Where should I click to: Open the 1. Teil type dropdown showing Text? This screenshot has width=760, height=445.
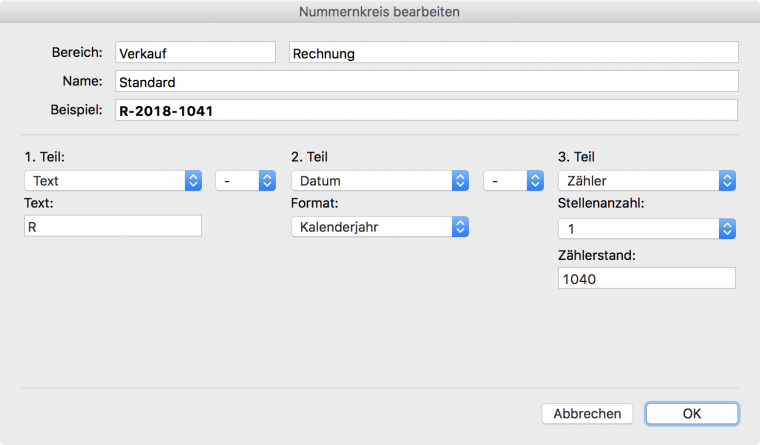tap(113, 181)
